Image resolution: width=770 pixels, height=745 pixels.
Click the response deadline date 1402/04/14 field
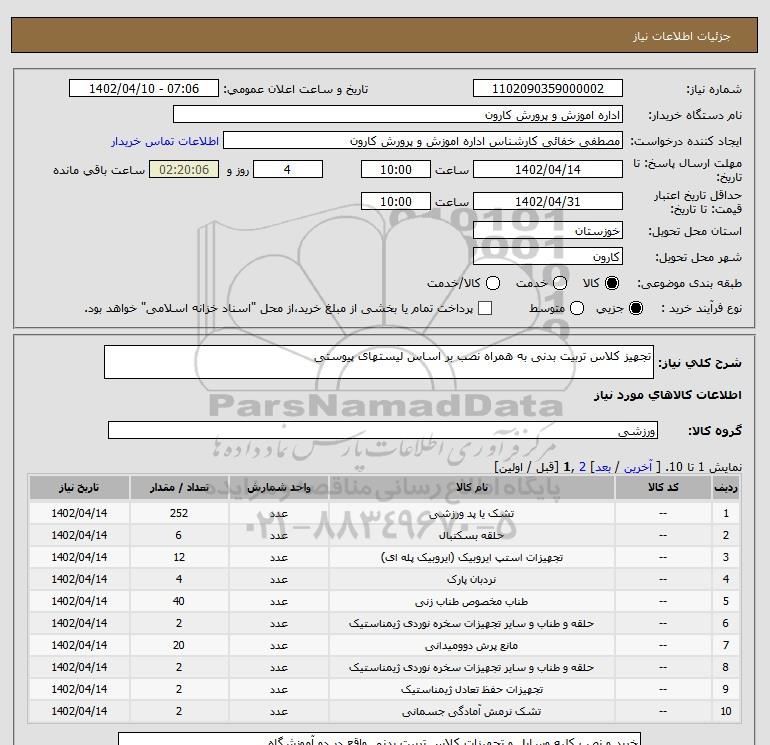pos(548,169)
